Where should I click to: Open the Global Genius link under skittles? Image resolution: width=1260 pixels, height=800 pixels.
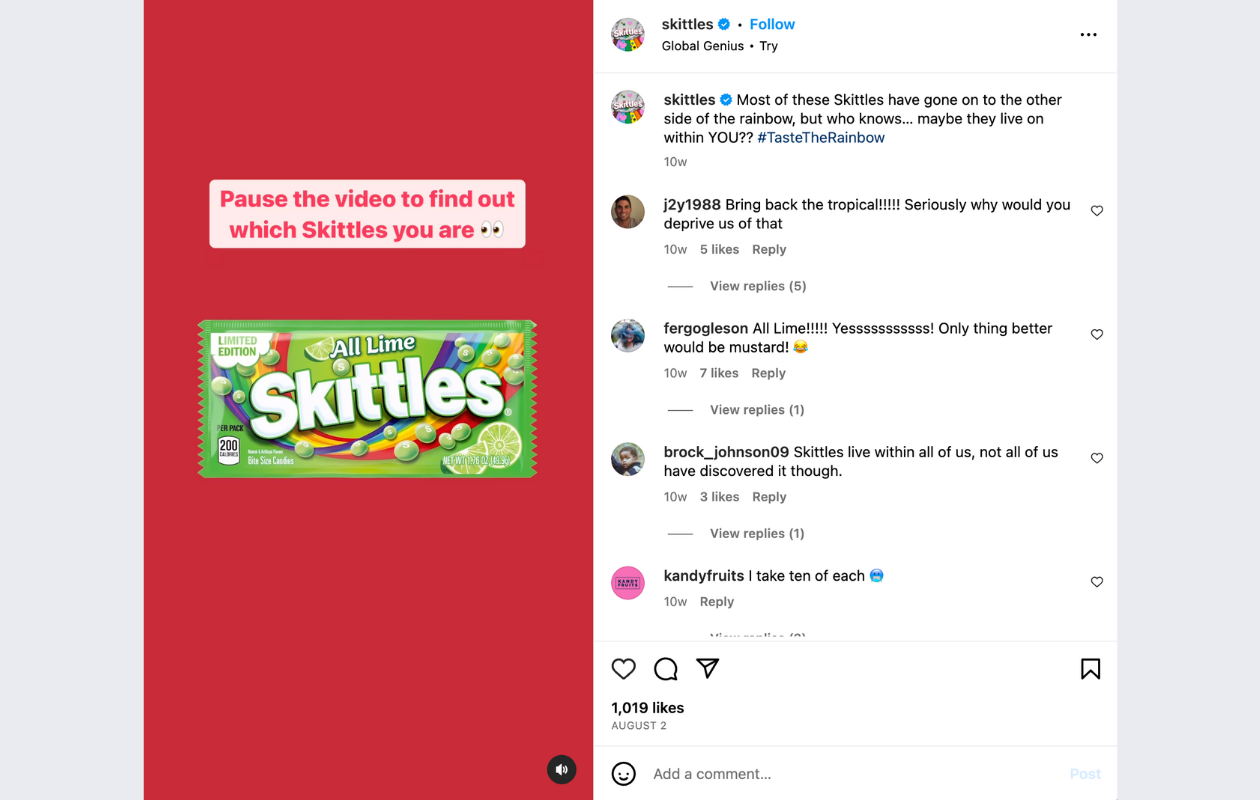pyautogui.click(x=703, y=46)
